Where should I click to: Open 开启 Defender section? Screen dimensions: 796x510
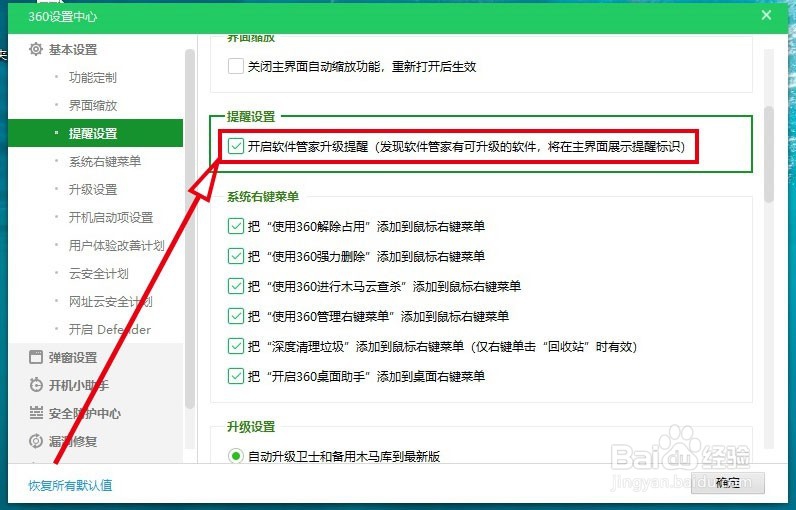(x=110, y=329)
